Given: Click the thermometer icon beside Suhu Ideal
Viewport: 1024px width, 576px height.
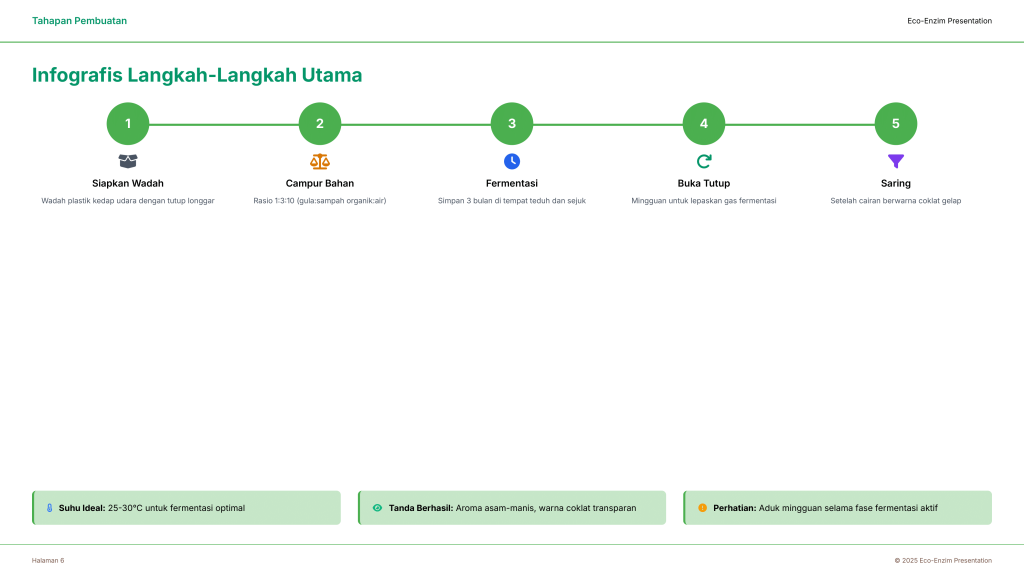Looking at the screenshot, I should pyautogui.click(x=49, y=508).
